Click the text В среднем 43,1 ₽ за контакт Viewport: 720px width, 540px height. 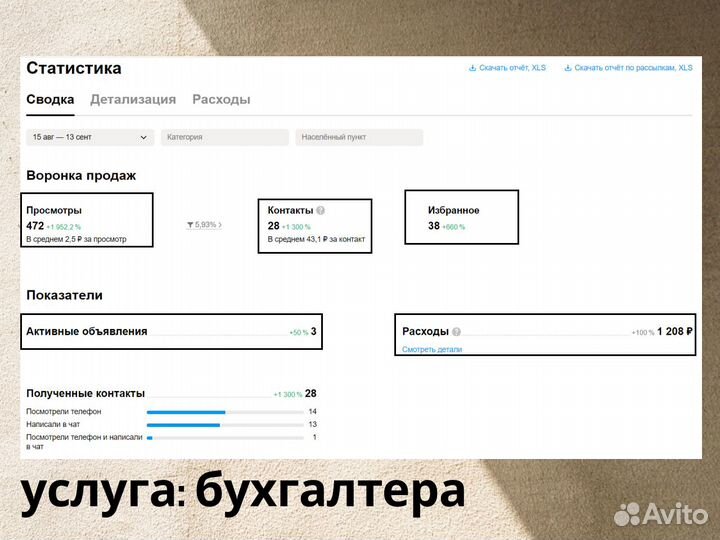(316, 239)
